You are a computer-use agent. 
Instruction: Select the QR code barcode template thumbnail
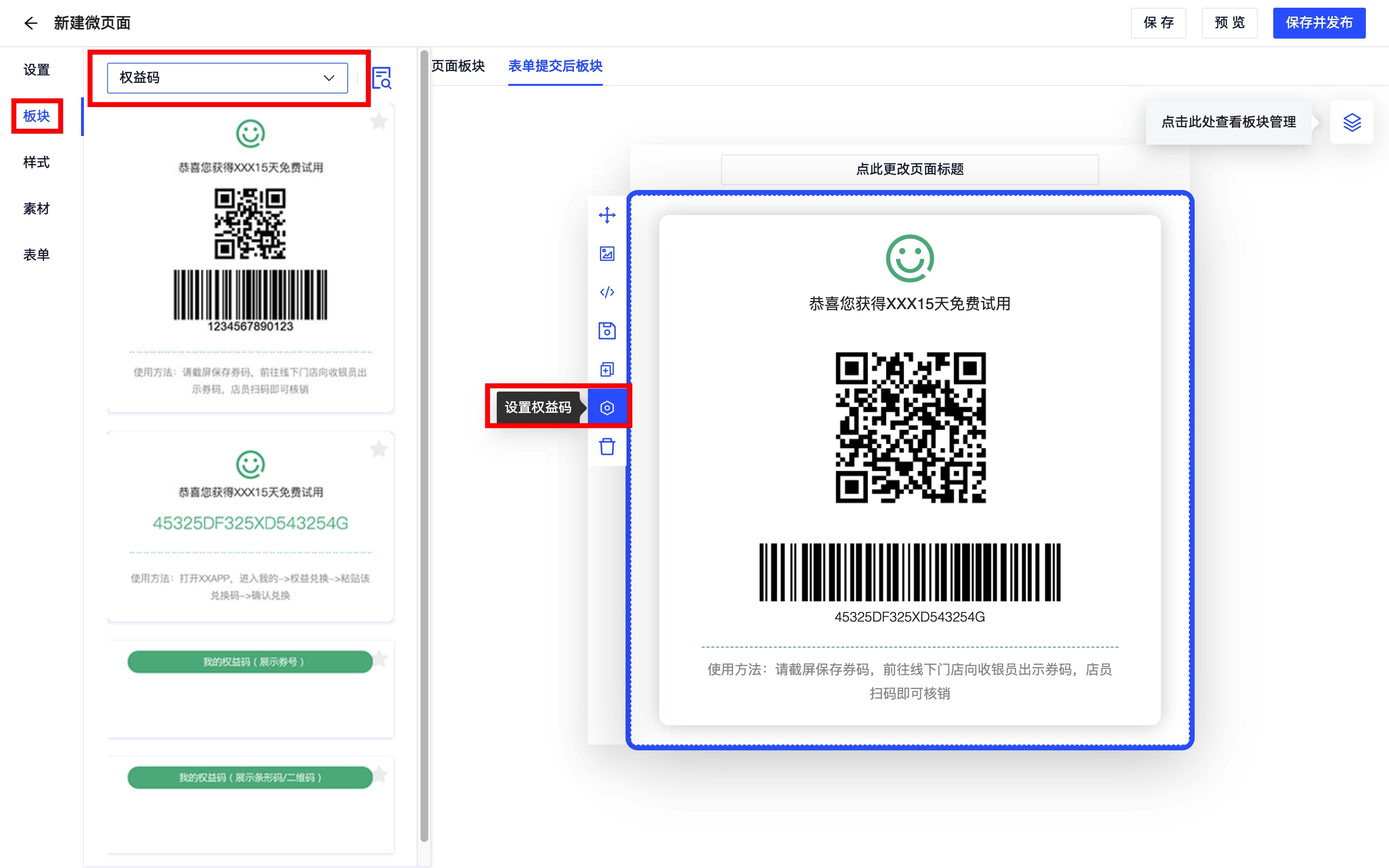pos(250,258)
